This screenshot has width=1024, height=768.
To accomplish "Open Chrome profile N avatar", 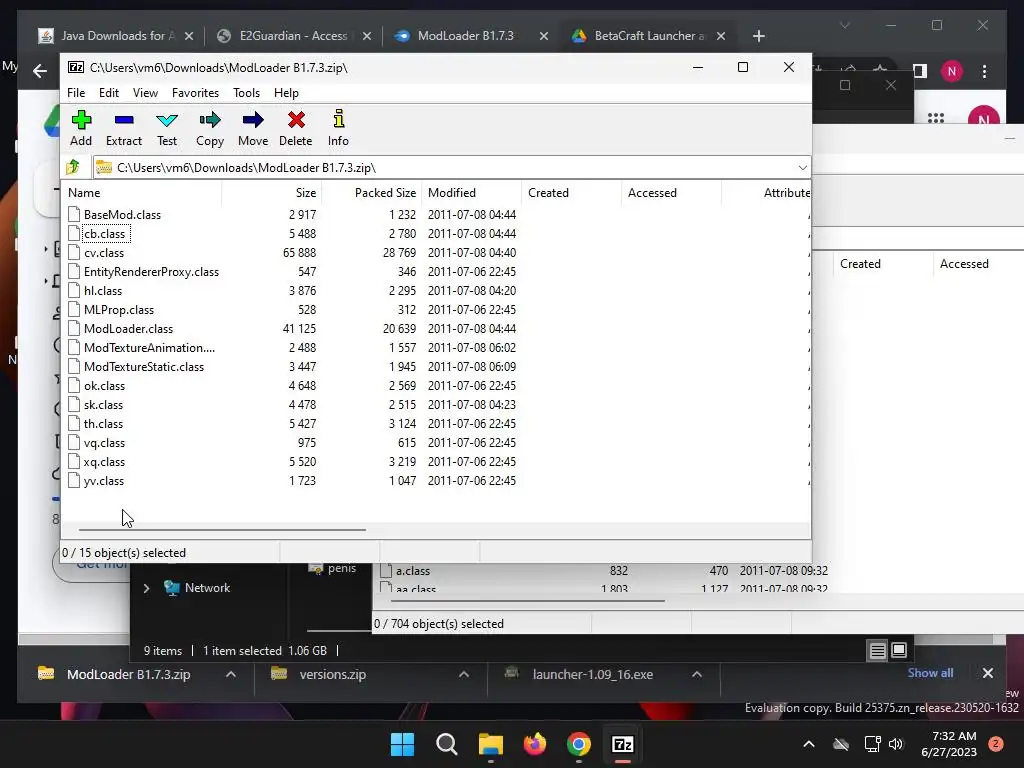I will [x=952, y=71].
